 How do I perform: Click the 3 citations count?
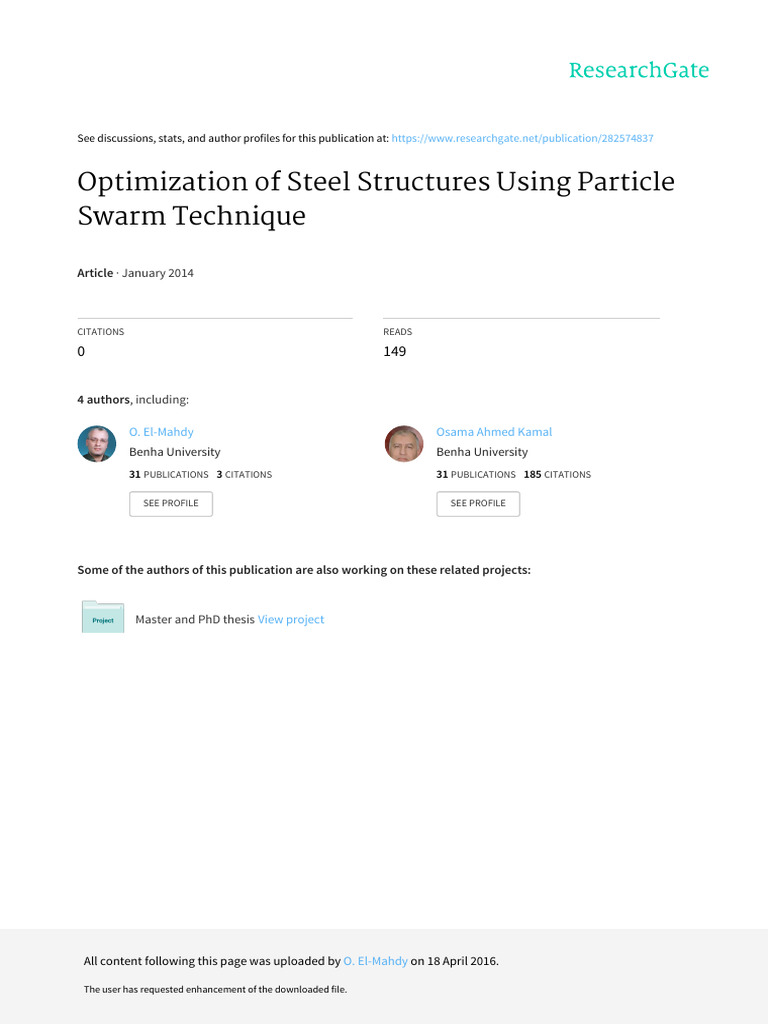point(244,474)
